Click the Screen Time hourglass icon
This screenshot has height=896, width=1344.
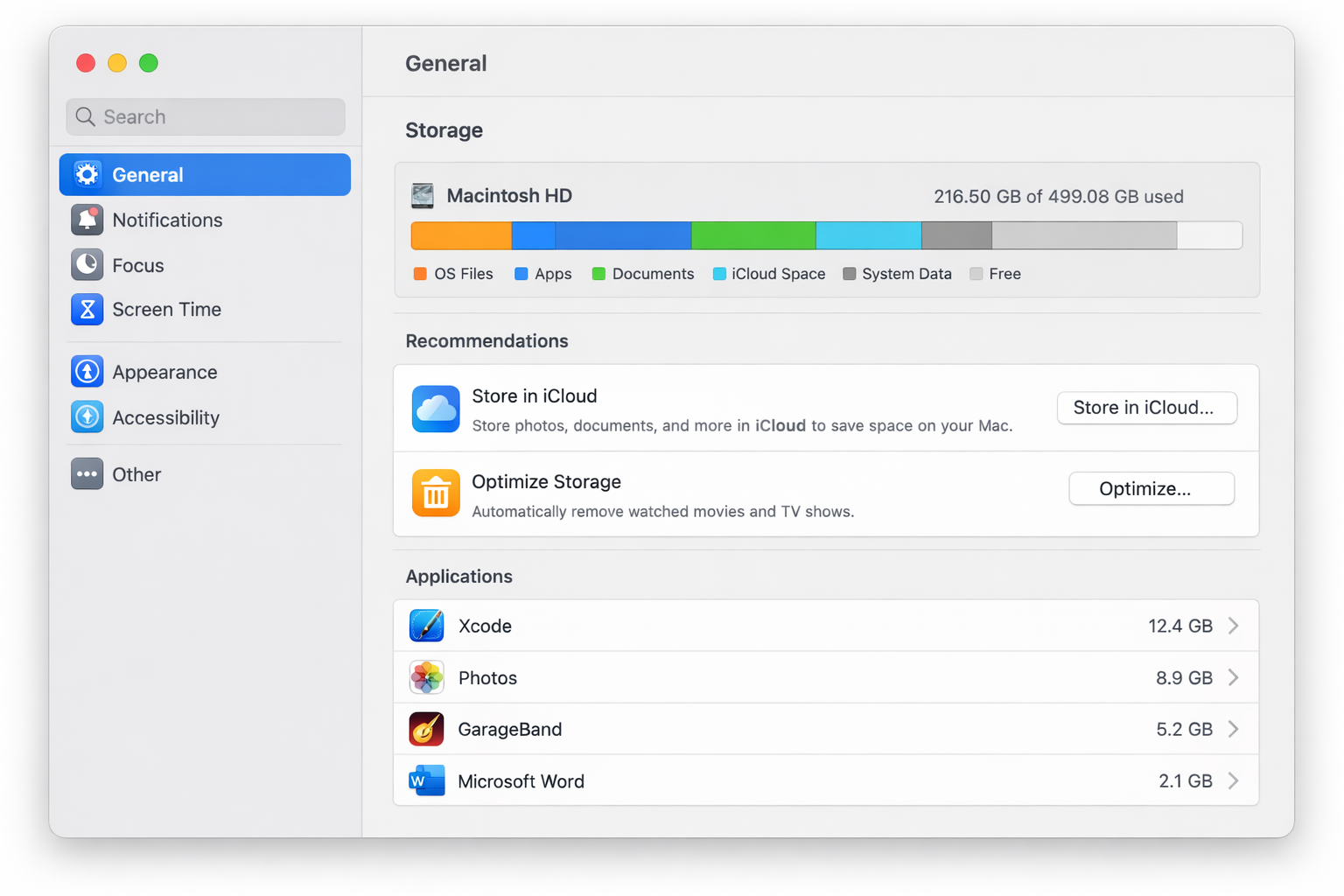pos(87,309)
